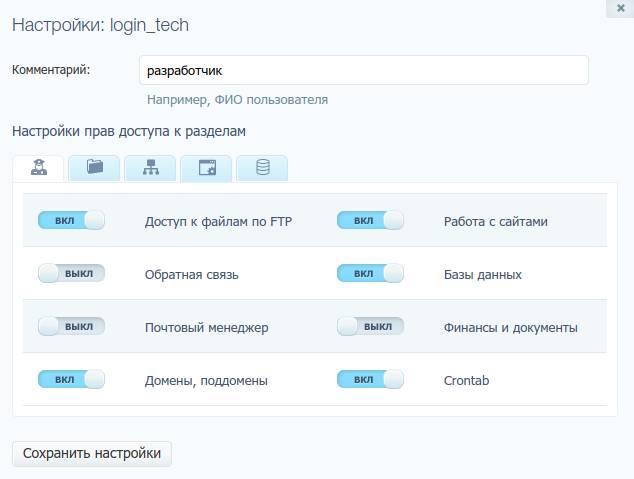Open the network structure tab icon
The width and height of the screenshot is (634, 479).
pyautogui.click(x=151, y=168)
